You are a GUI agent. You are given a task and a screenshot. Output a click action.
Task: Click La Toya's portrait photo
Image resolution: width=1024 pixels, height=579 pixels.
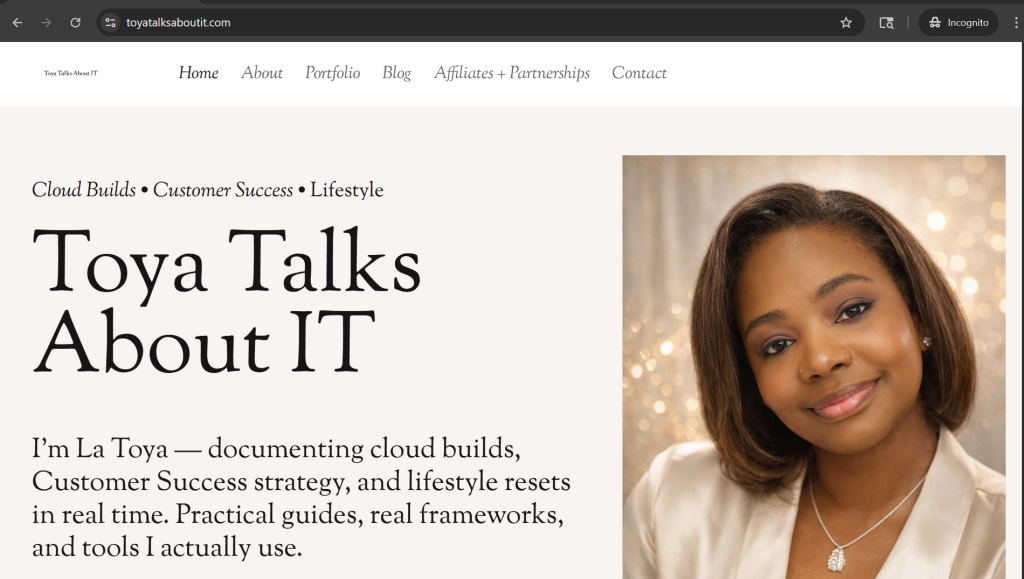pos(814,367)
